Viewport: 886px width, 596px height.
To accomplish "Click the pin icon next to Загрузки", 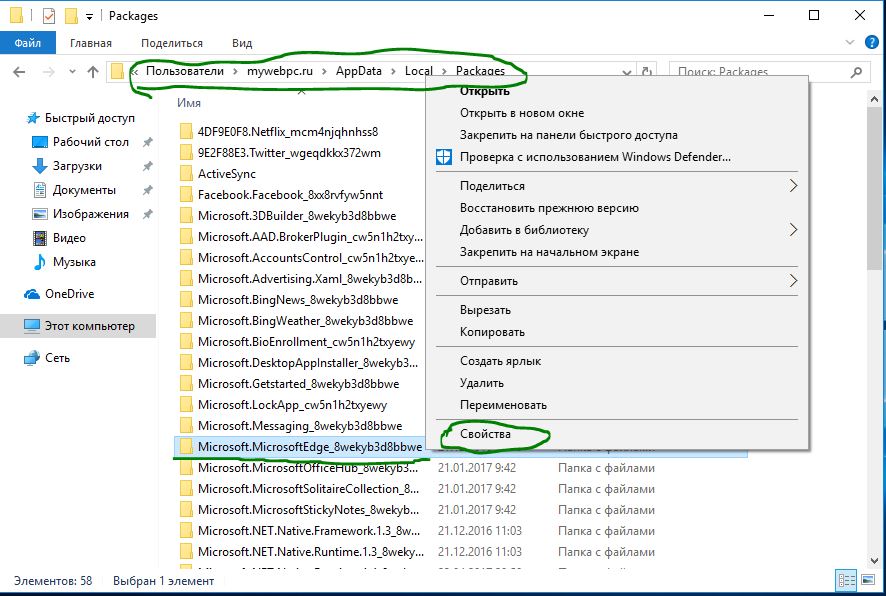I will [x=147, y=166].
